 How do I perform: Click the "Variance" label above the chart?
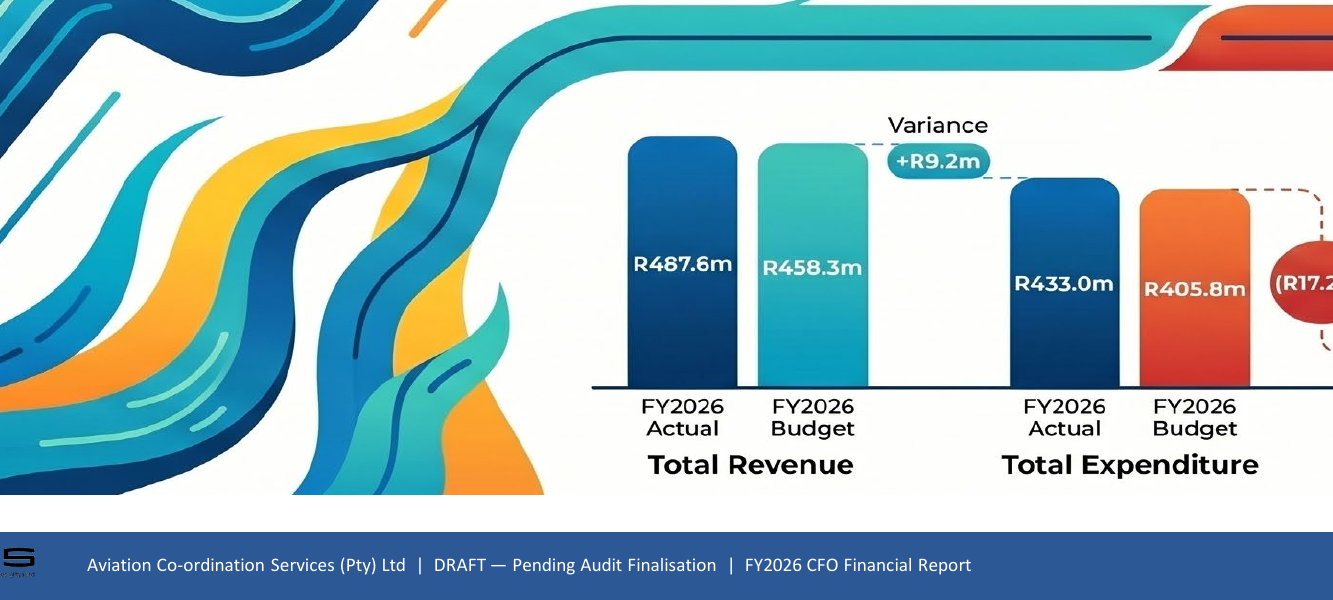click(938, 125)
